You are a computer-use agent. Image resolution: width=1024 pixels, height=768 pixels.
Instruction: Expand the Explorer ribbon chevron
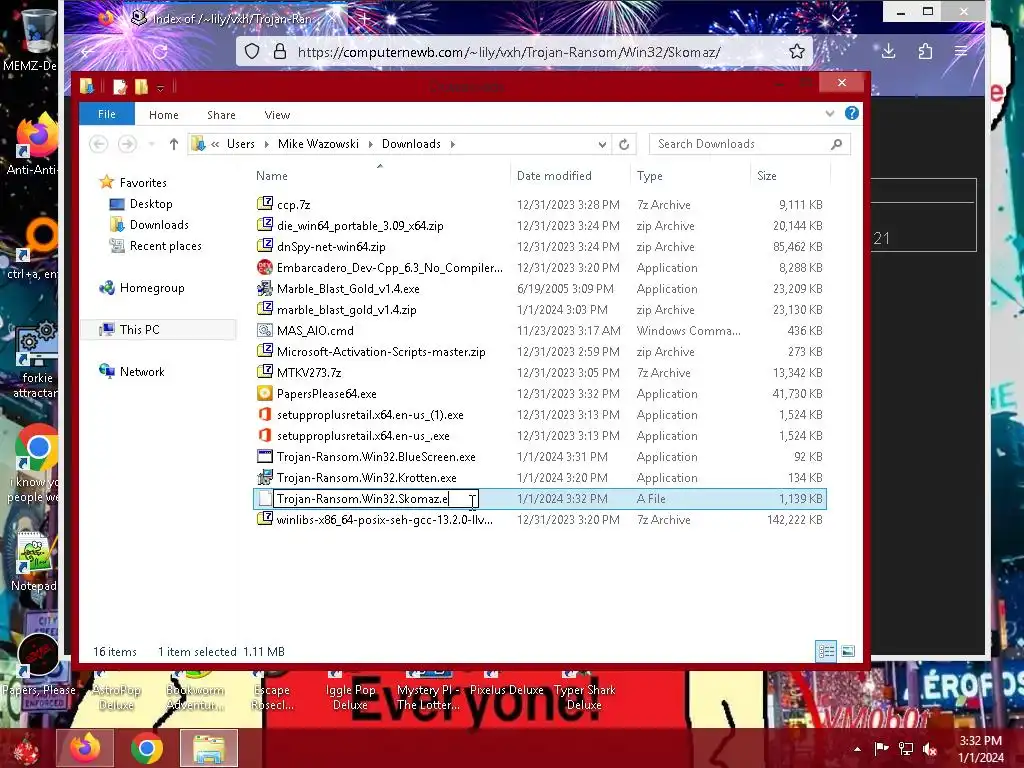(829, 114)
